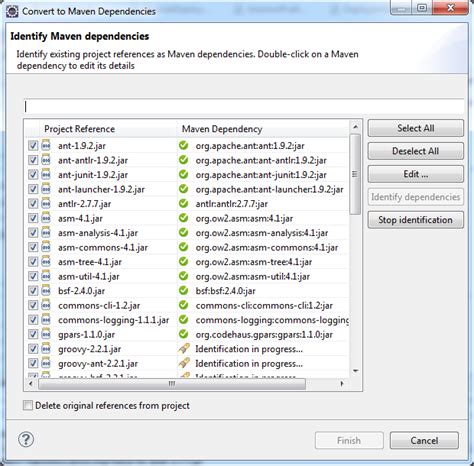Click green check for org.apache.ant:ant-junit:1.9.2:jar
474x466 pixels.
[x=183, y=174]
